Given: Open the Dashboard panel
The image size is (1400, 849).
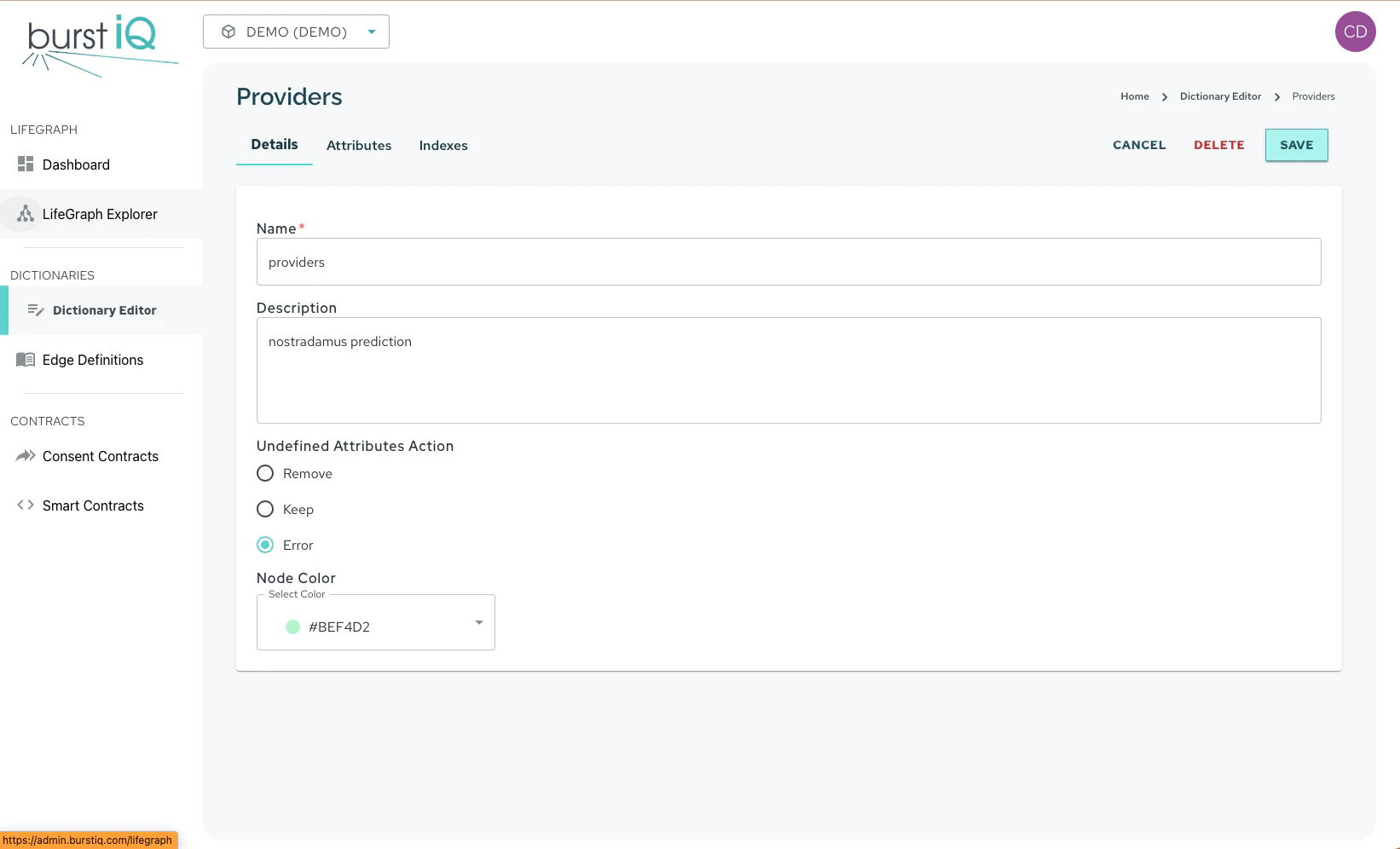Looking at the screenshot, I should (26, 165).
